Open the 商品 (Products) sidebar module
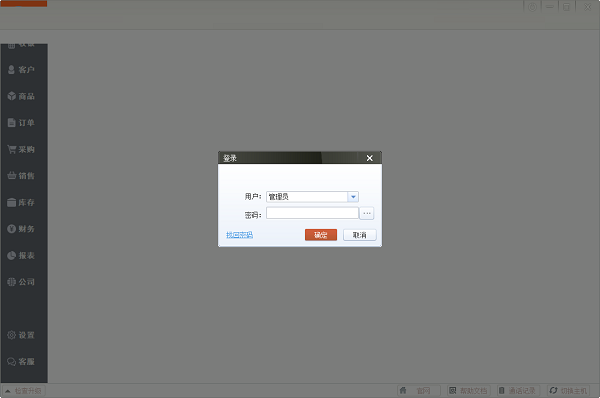Viewport: 600px width, 398px height. coord(21,96)
